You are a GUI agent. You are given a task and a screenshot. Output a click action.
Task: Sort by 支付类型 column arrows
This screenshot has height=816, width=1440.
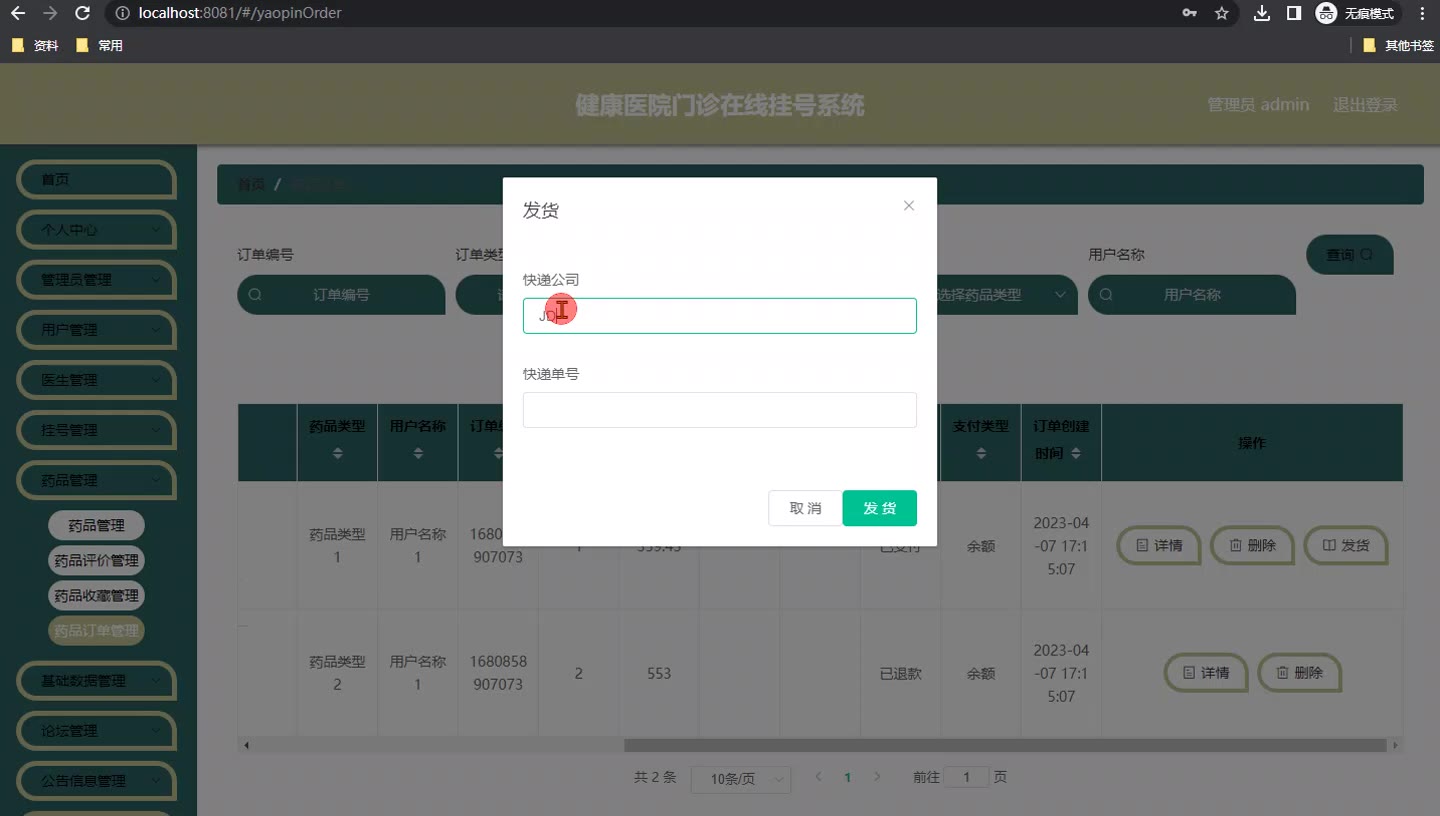click(x=981, y=454)
